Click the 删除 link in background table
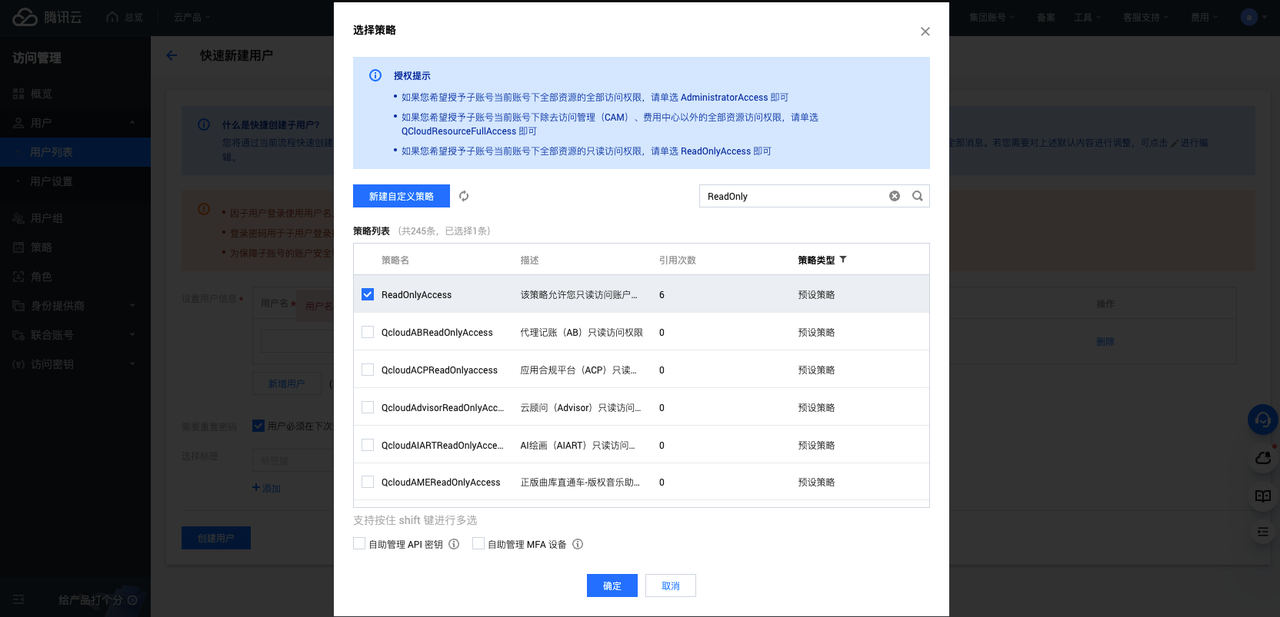 click(x=1105, y=342)
